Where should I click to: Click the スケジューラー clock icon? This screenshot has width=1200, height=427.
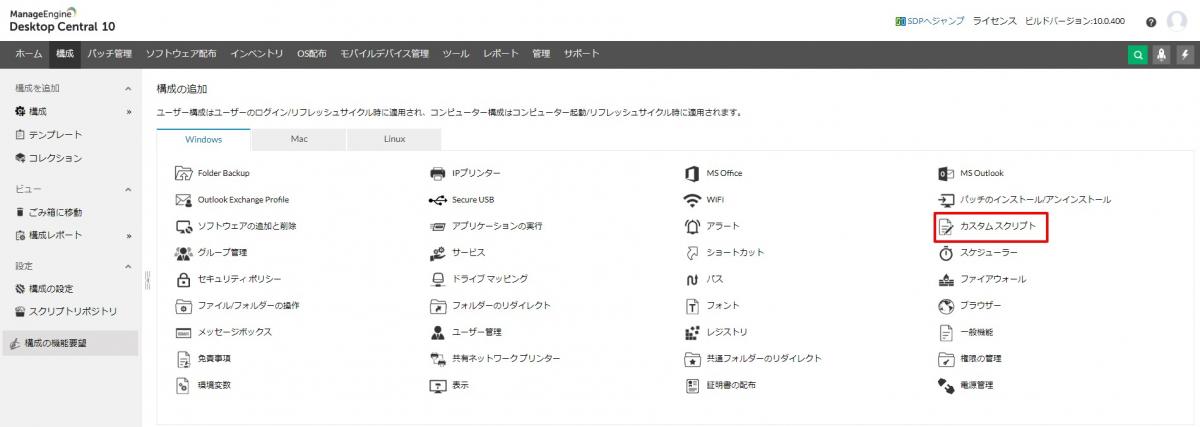[946, 253]
